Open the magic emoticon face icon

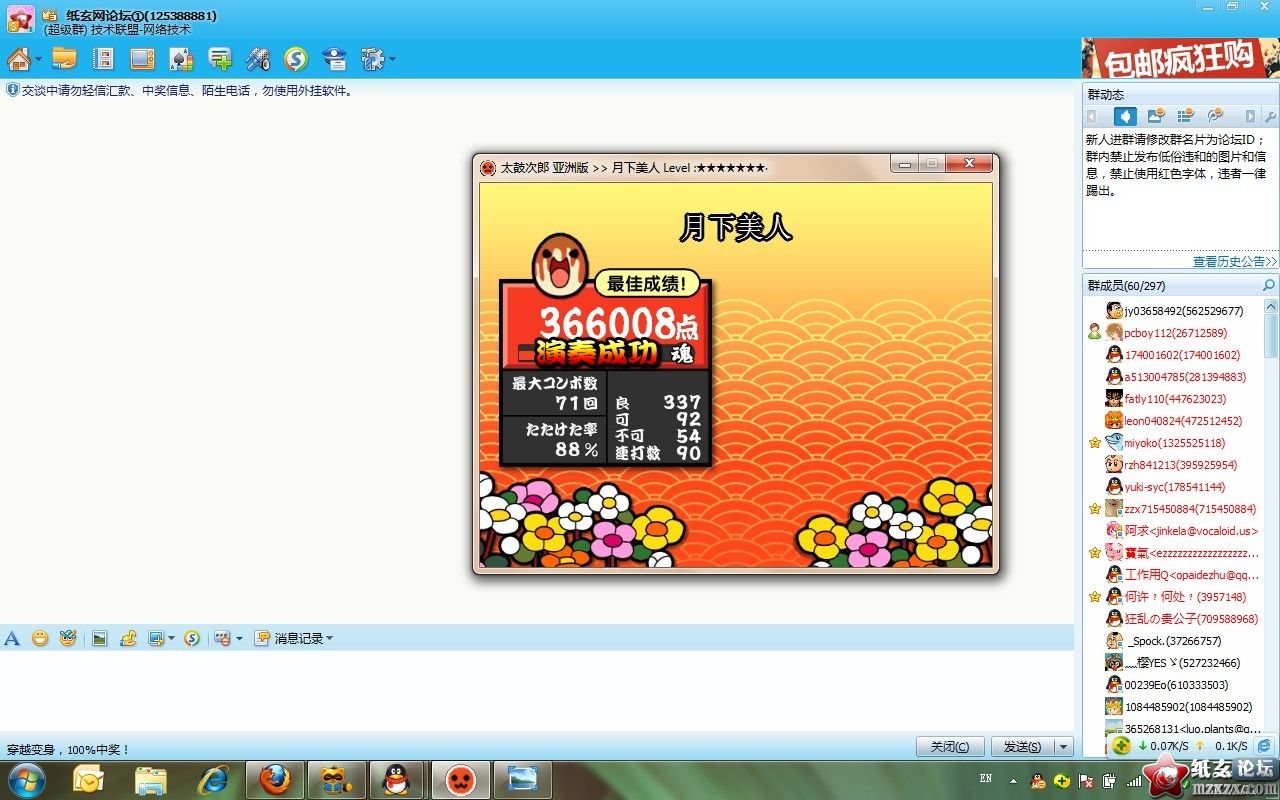coord(68,638)
